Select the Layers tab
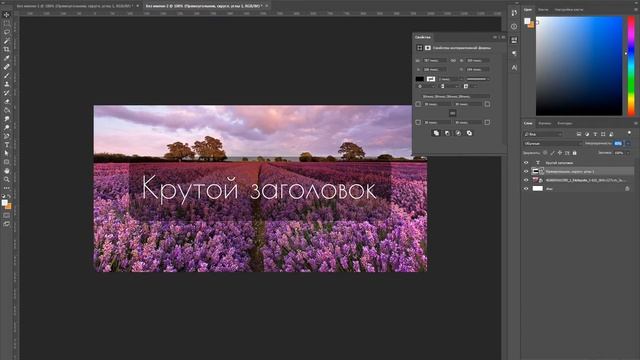This screenshot has width=640, height=360. 528,123
